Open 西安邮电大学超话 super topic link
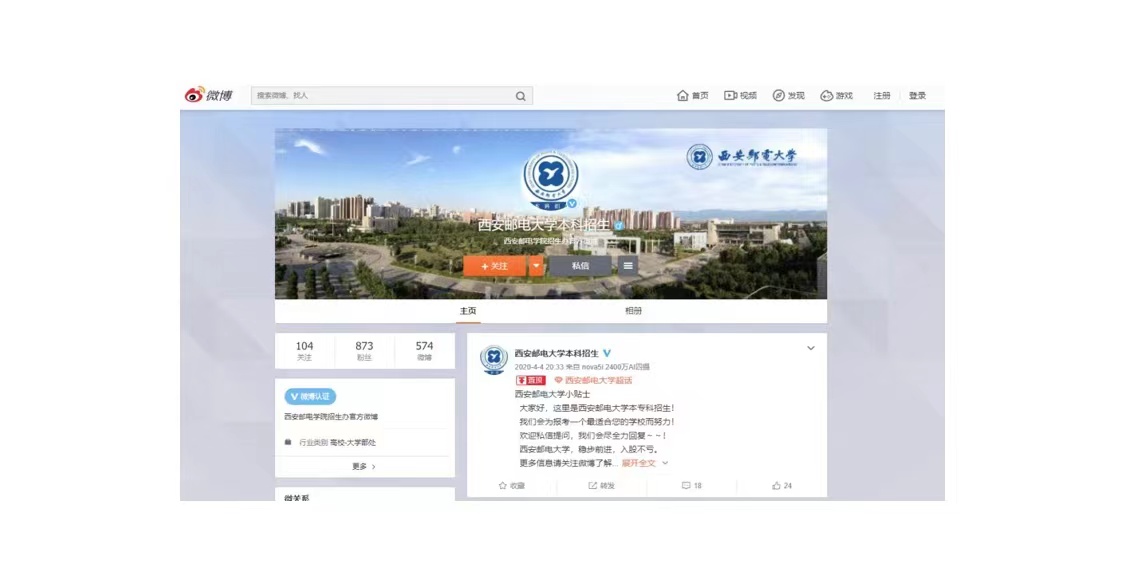This screenshot has height=580, width=1125. [593, 380]
